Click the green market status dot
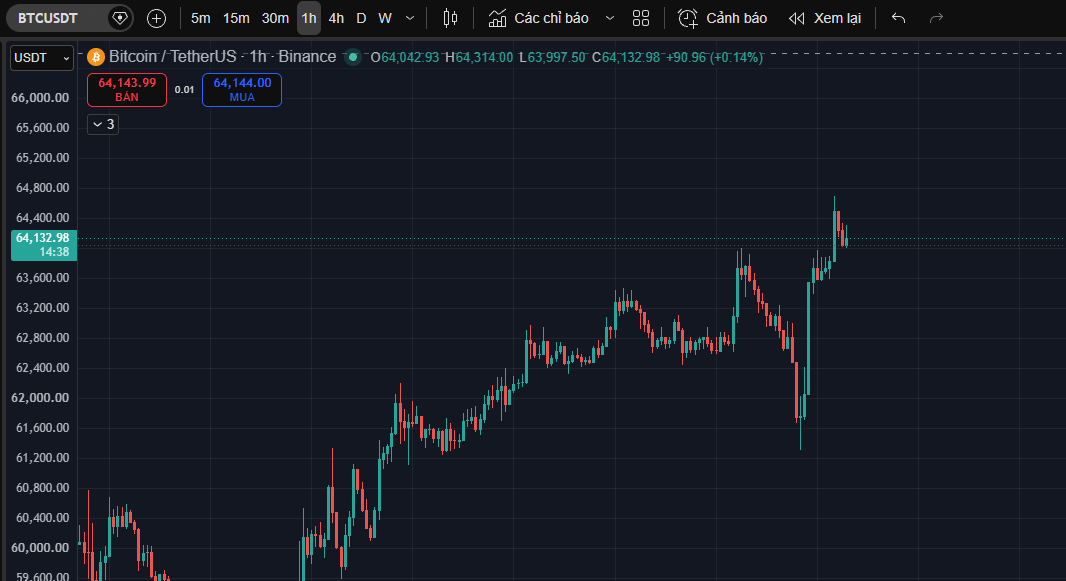1066x581 pixels. 353,57
